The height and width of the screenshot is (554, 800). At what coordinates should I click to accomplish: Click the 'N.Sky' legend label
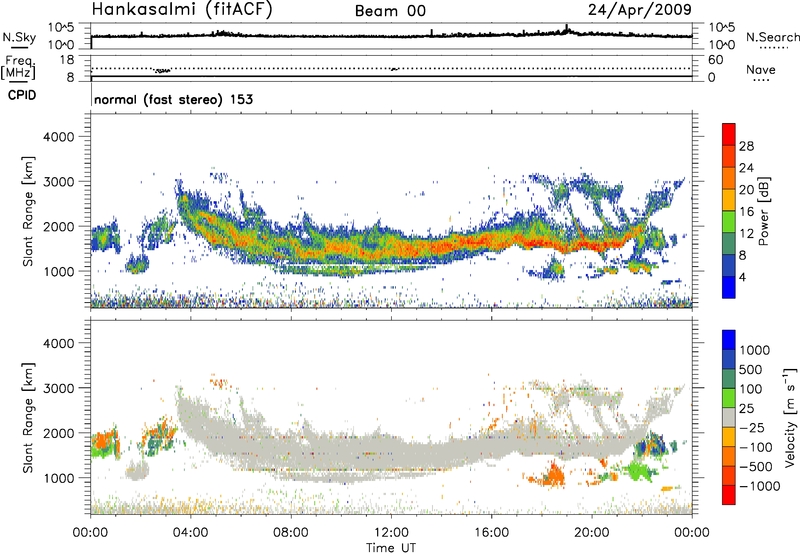(19, 37)
